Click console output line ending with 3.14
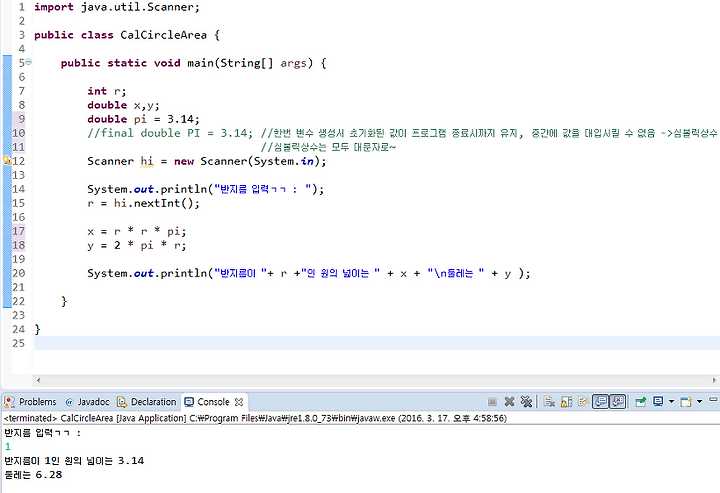Image resolution: width=720 pixels, height=493 pixels. [74, 460]
